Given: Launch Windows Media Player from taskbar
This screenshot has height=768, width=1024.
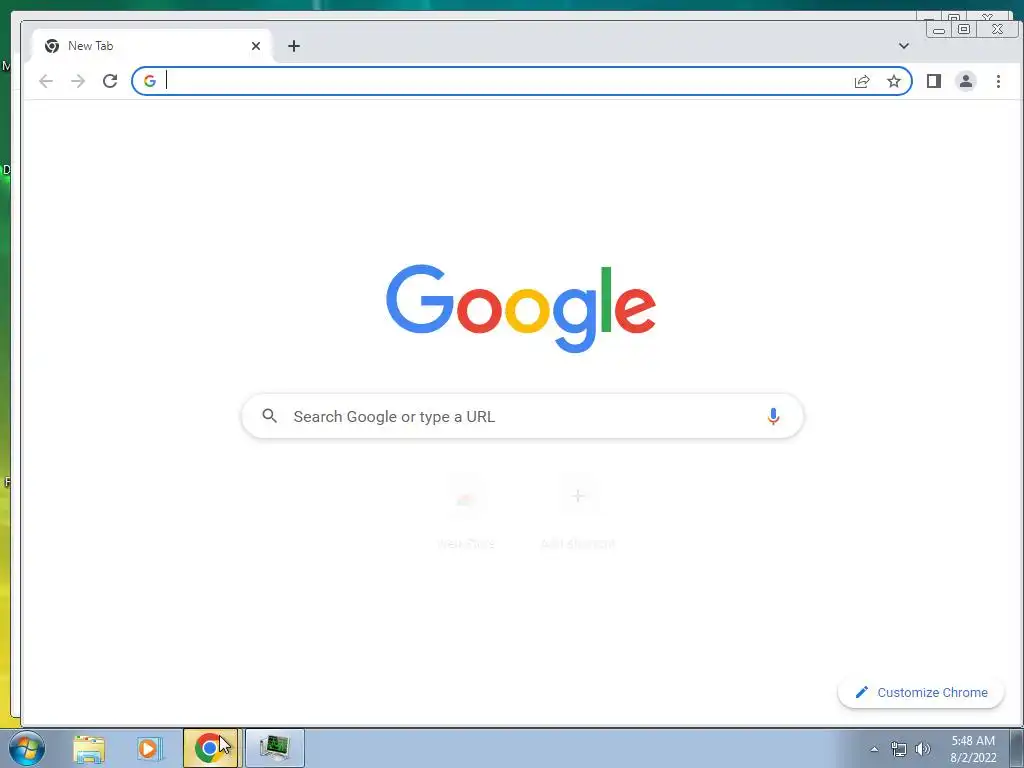Looking at the screenshot, I should pos(149,748).
